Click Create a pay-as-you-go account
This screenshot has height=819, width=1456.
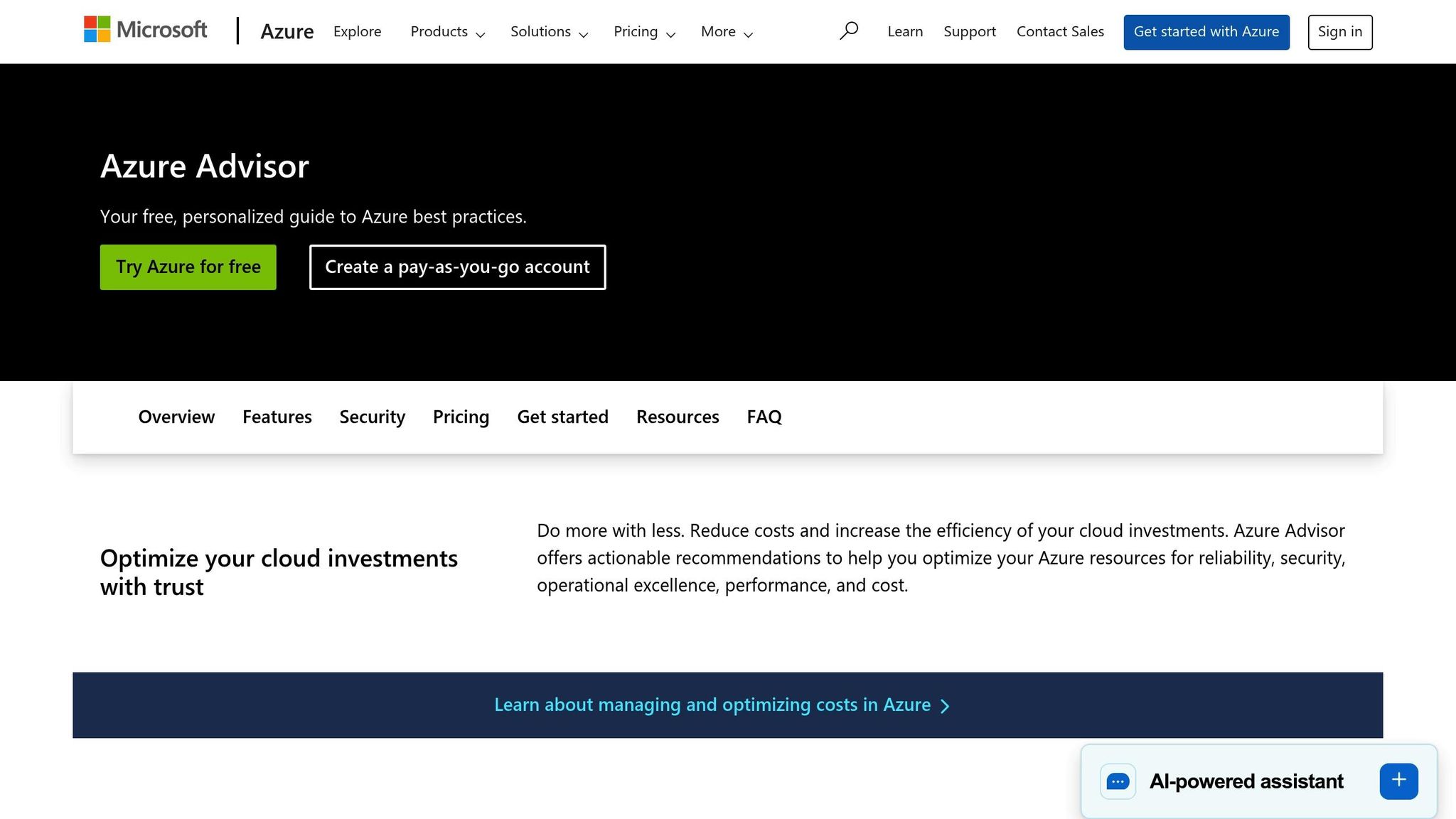coord(457,267)
